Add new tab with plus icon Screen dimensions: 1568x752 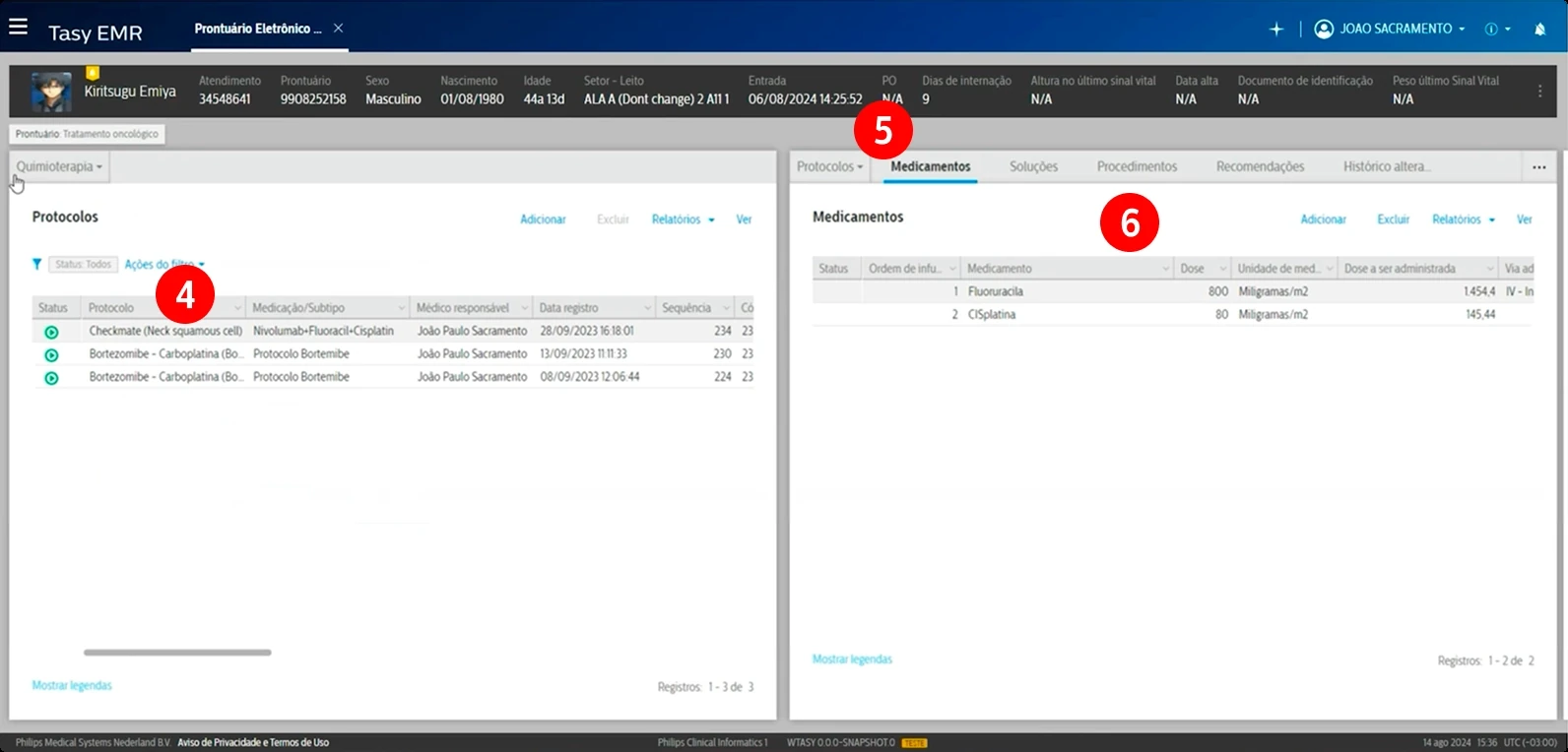[1276, 30]
